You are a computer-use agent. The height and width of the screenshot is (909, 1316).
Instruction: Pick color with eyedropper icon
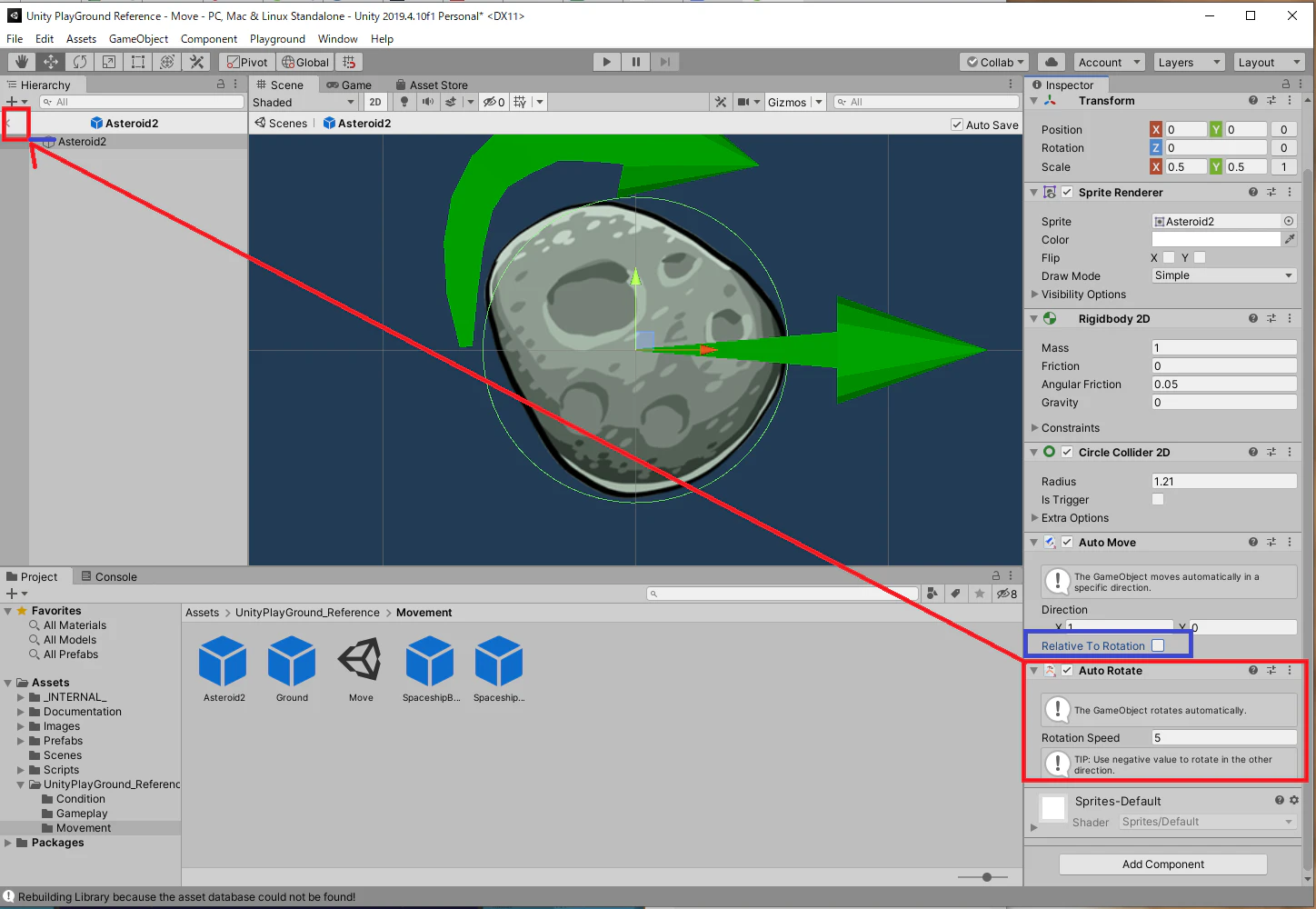point(1289,239)
